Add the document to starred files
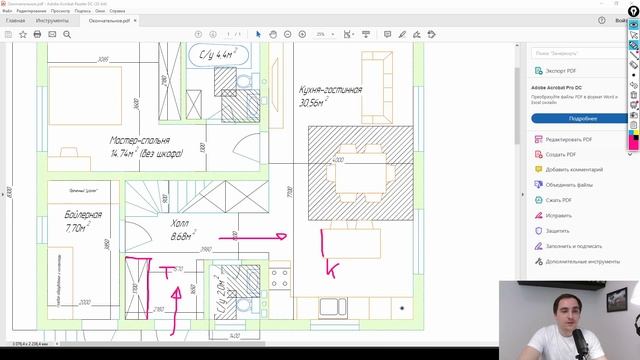The image size is (640, 360). pos(23,35)
